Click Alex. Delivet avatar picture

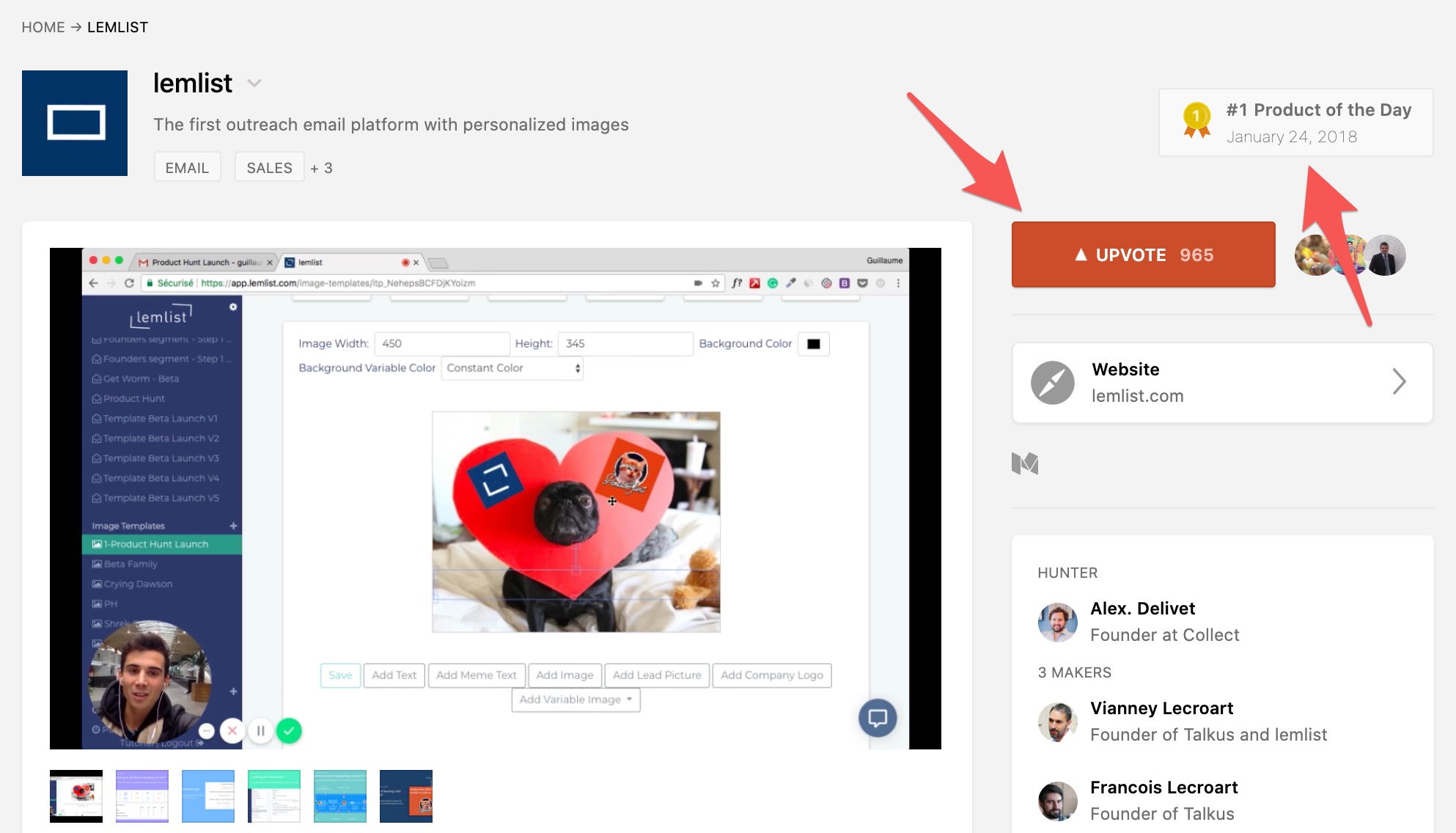1058,622
